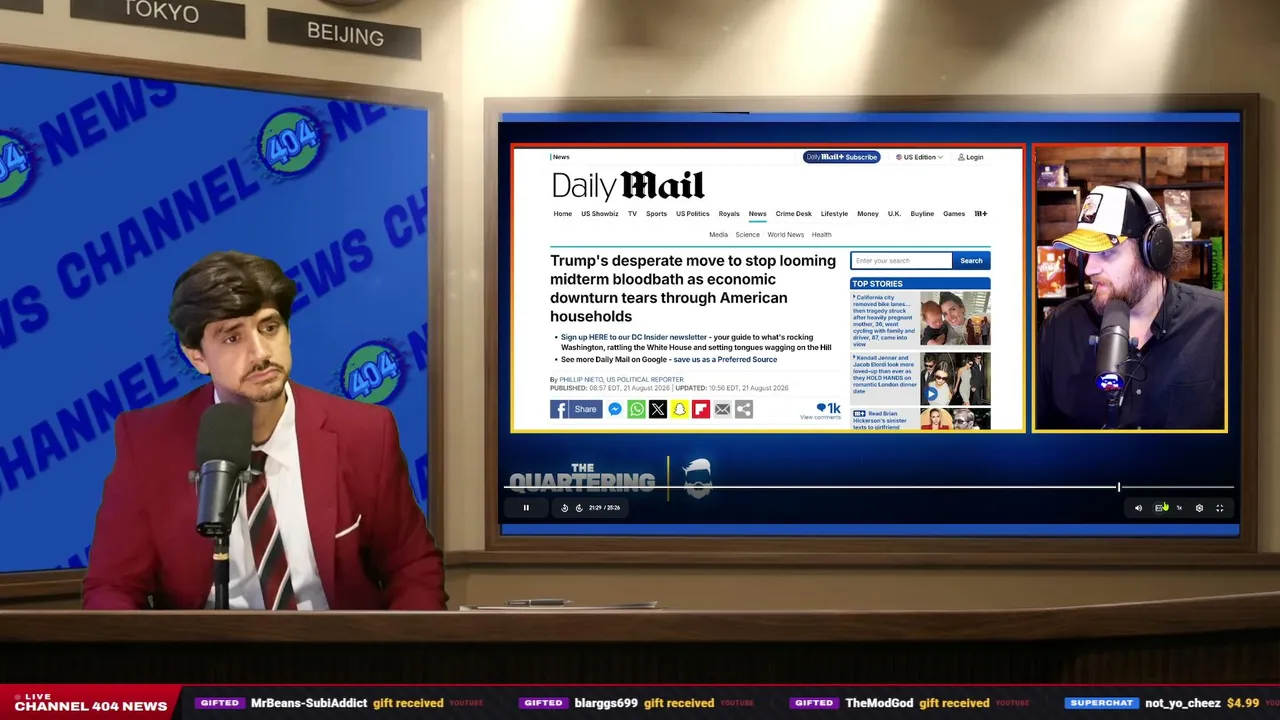Image resolution: width=1280 pixels, height=720 pixels.
Task: View the 1k comments bubble
Action: (x=828, y=408)
